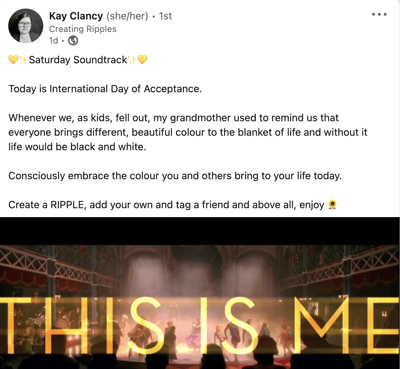The height and width of the screenshot is (369, 400).
Task: Click the black letterbox bar above the video
Action: (200, 231)
